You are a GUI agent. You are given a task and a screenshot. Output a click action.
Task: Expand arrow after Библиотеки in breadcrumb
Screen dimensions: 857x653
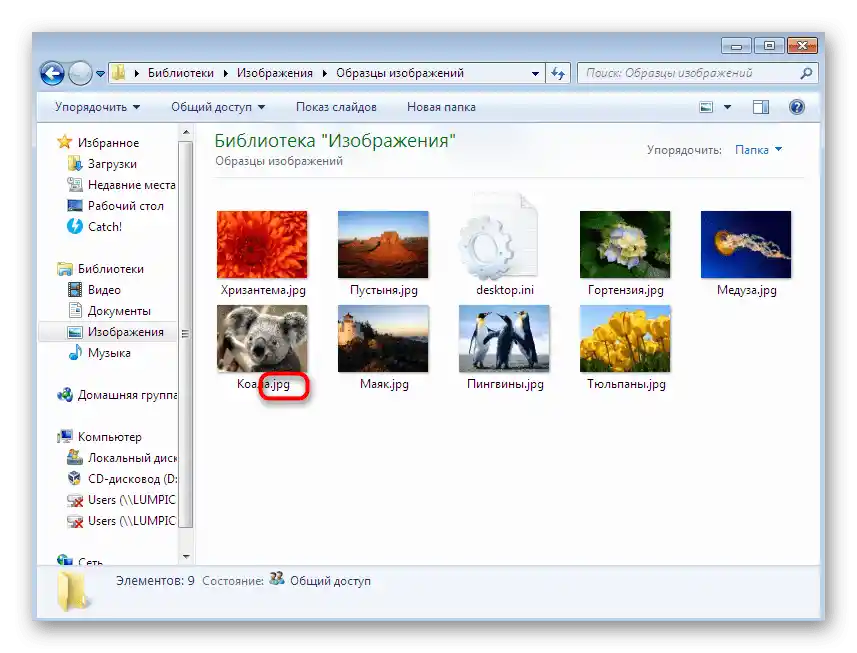click(x=225, y=73)
